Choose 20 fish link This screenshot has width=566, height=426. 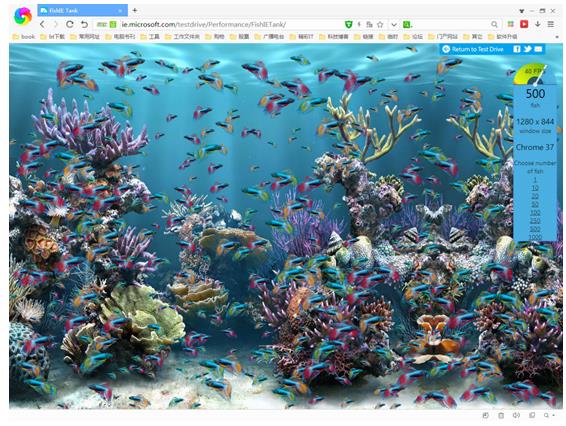click(x=535, y=196)
